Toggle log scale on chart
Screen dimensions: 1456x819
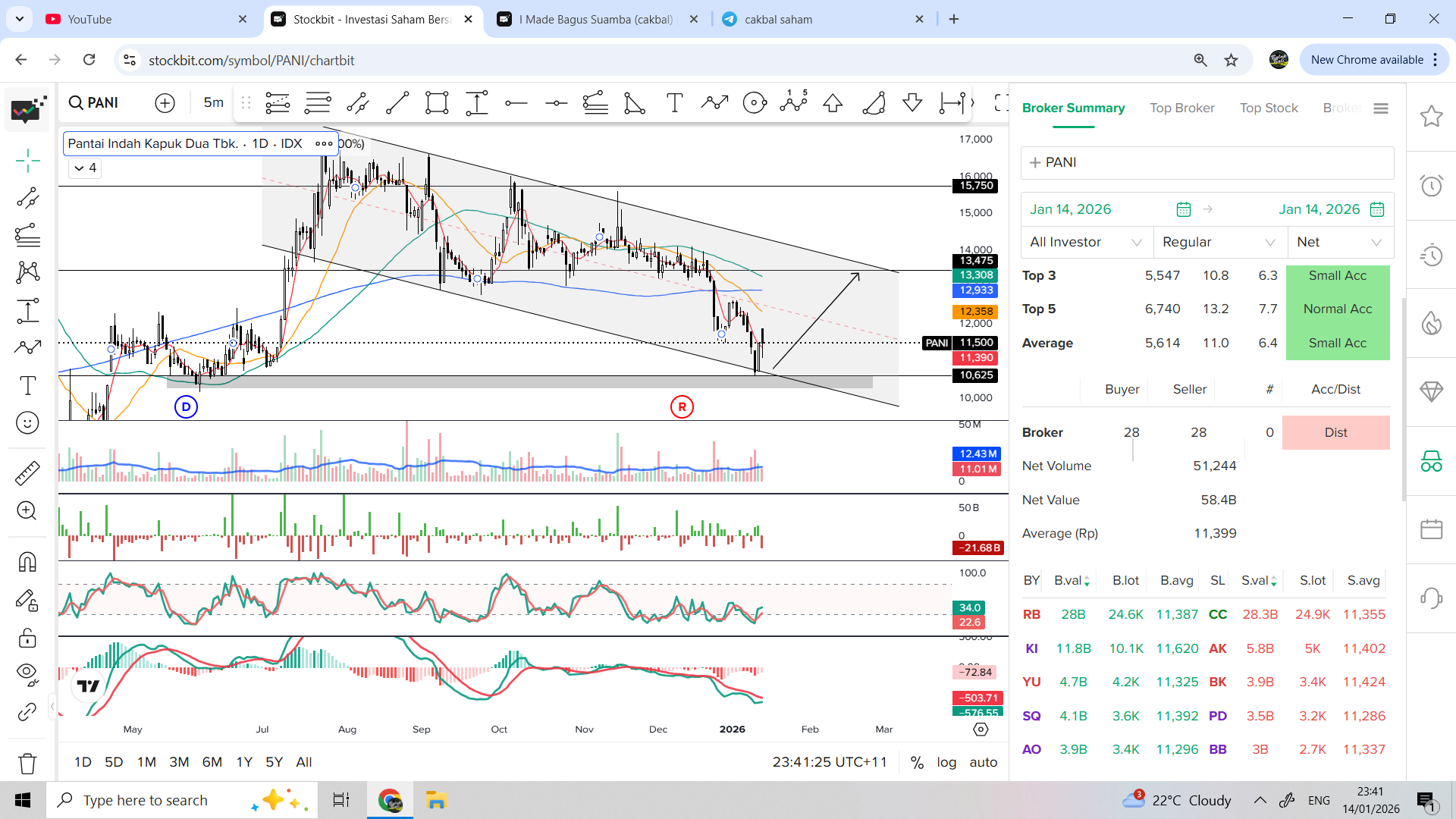coord(946,762)
